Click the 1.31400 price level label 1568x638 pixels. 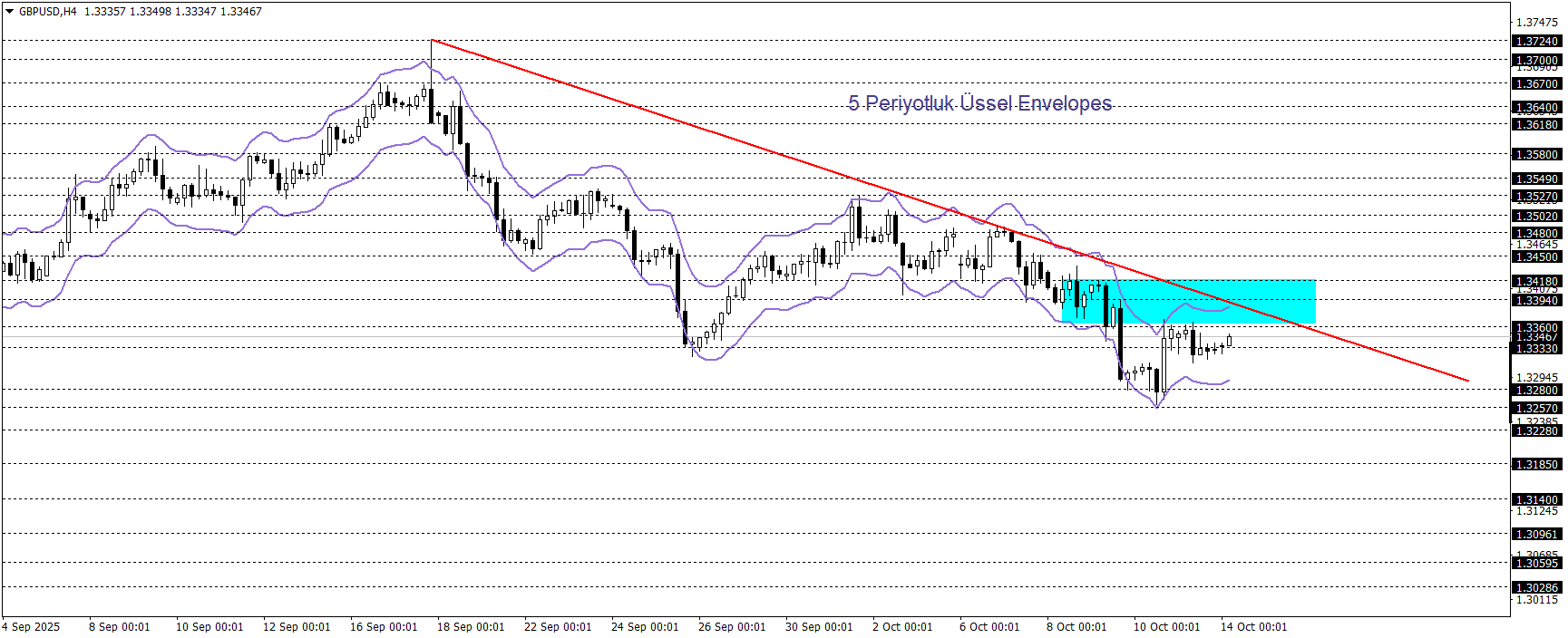pos(1536,499)
